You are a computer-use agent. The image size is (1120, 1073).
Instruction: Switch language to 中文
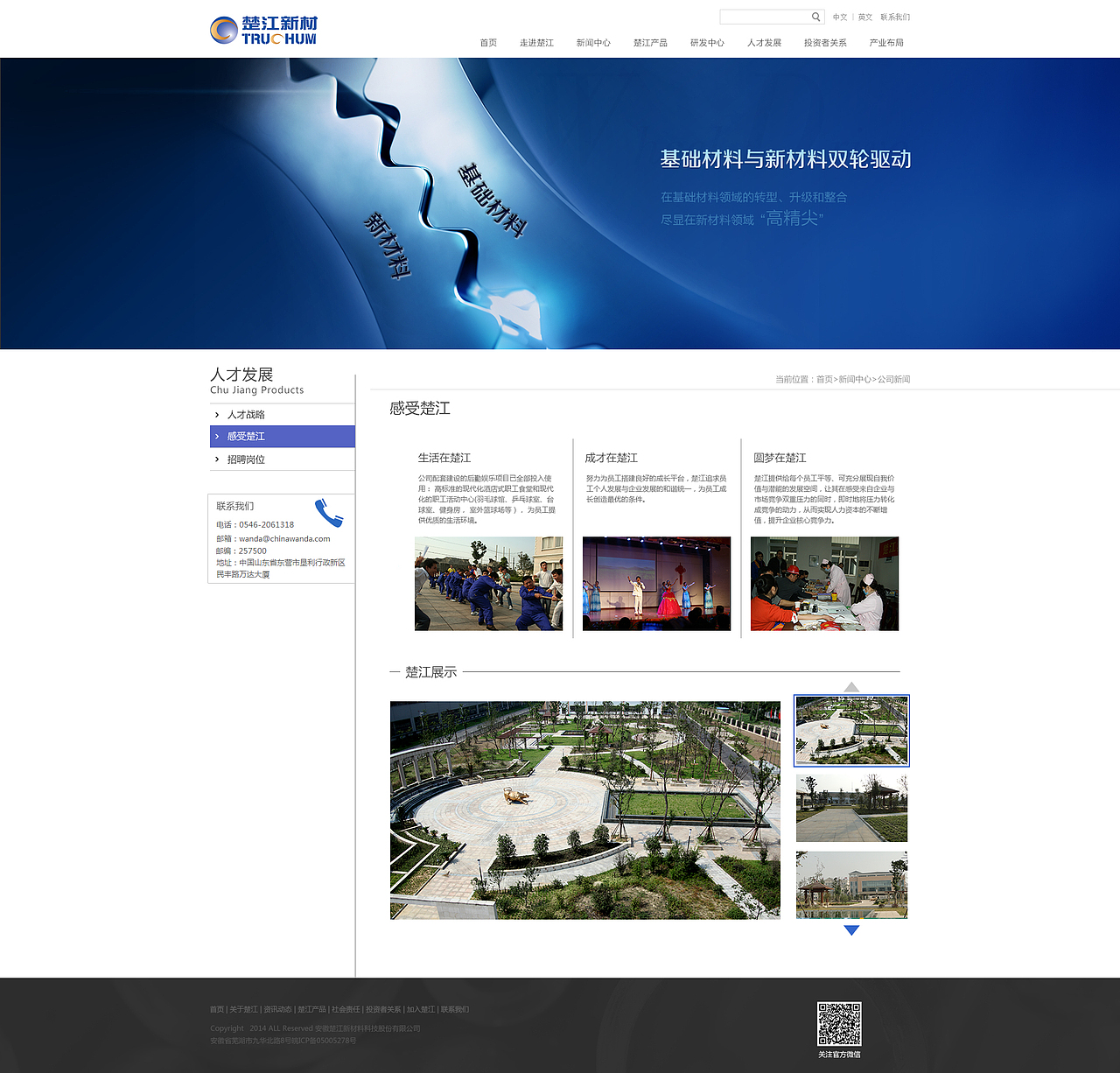point(840,17)
